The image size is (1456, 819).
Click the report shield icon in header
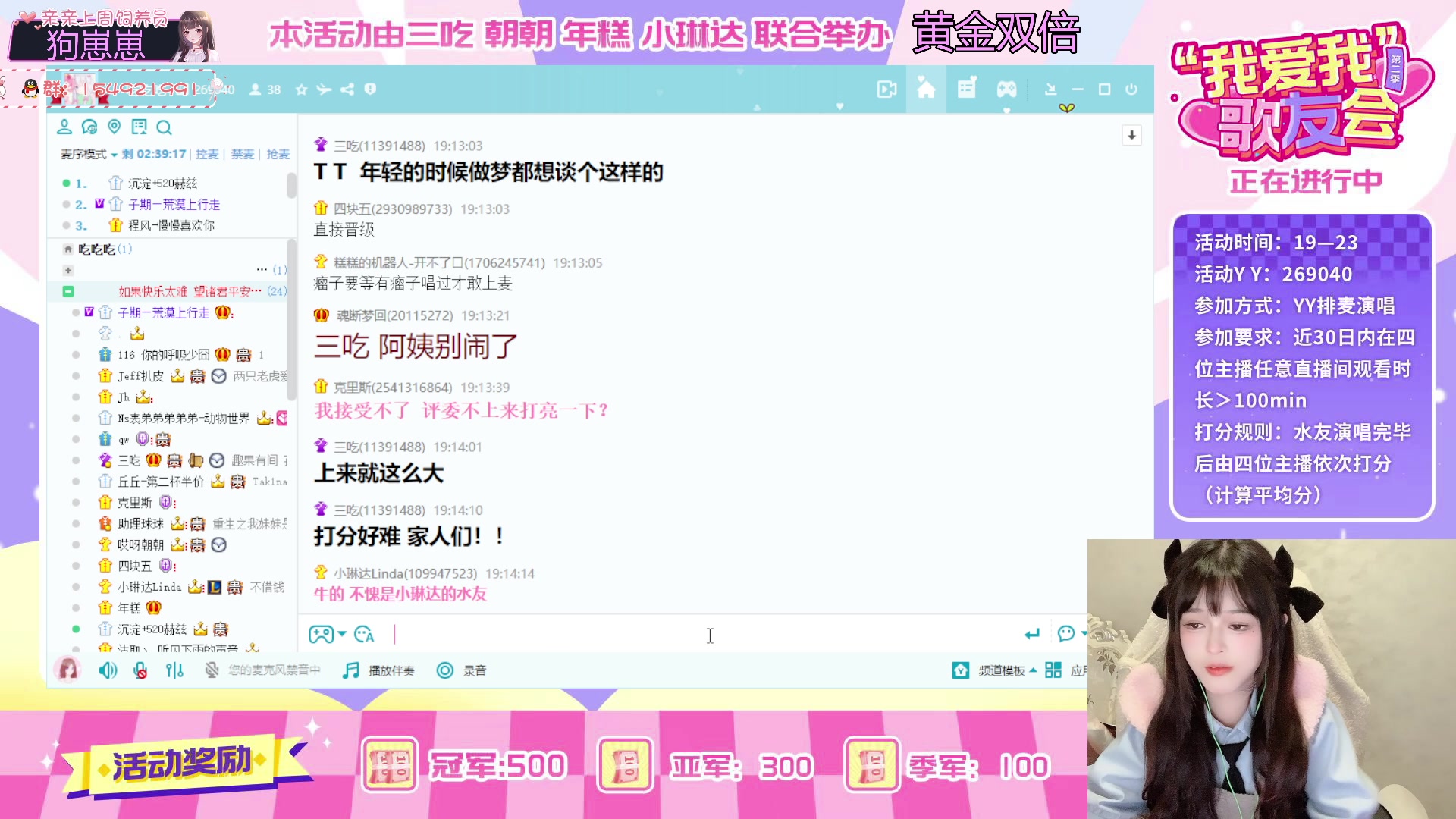tap(370, 89)
